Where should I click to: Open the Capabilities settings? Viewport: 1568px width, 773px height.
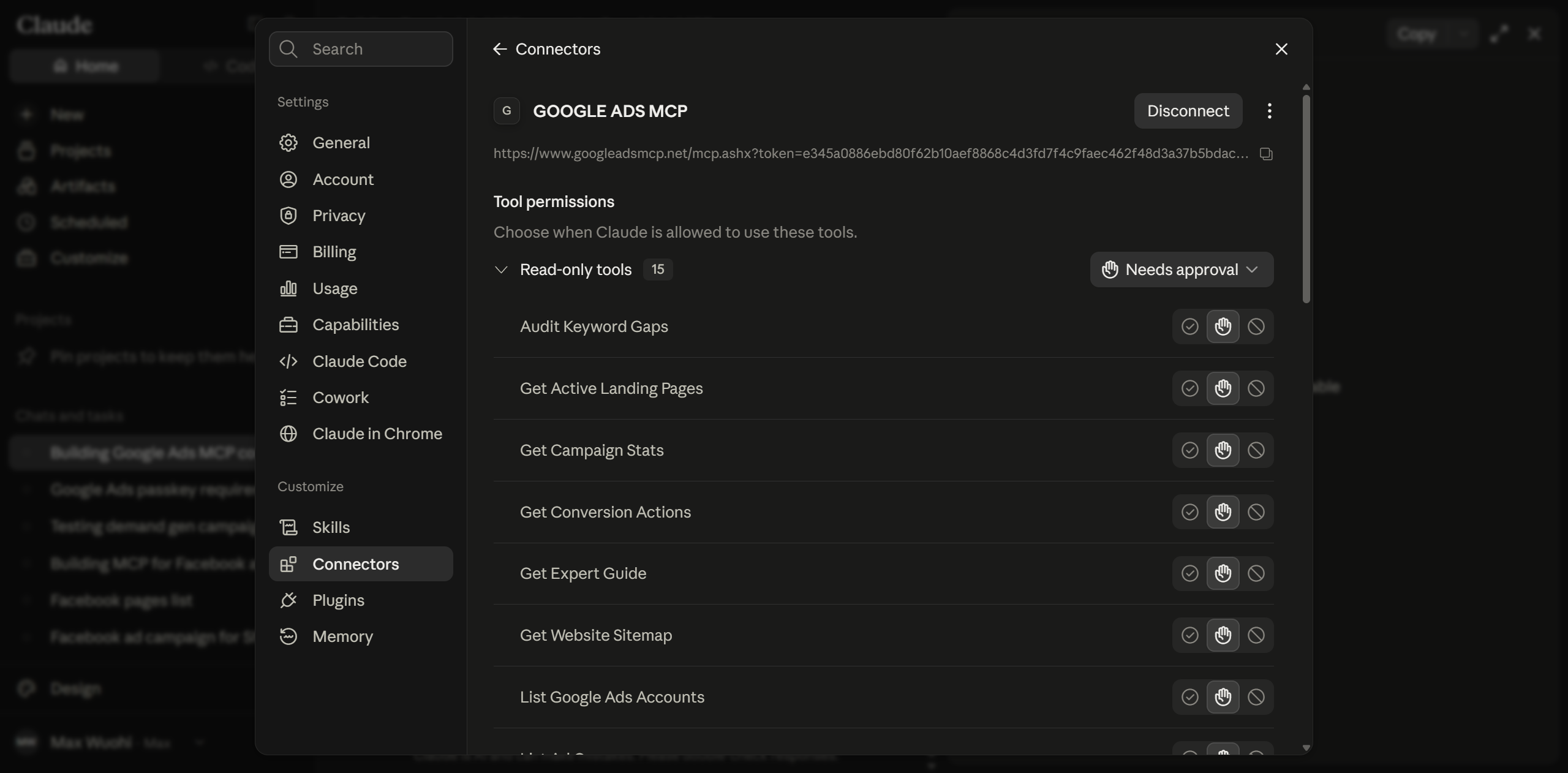pyautogui.click(x=361, y=325)
